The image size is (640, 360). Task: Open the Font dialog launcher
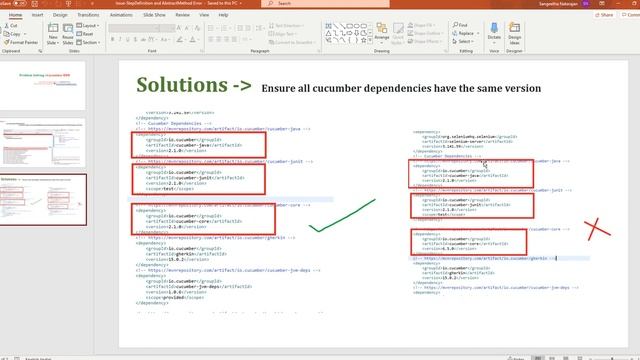pyautogui.click(x=202, y=51)
